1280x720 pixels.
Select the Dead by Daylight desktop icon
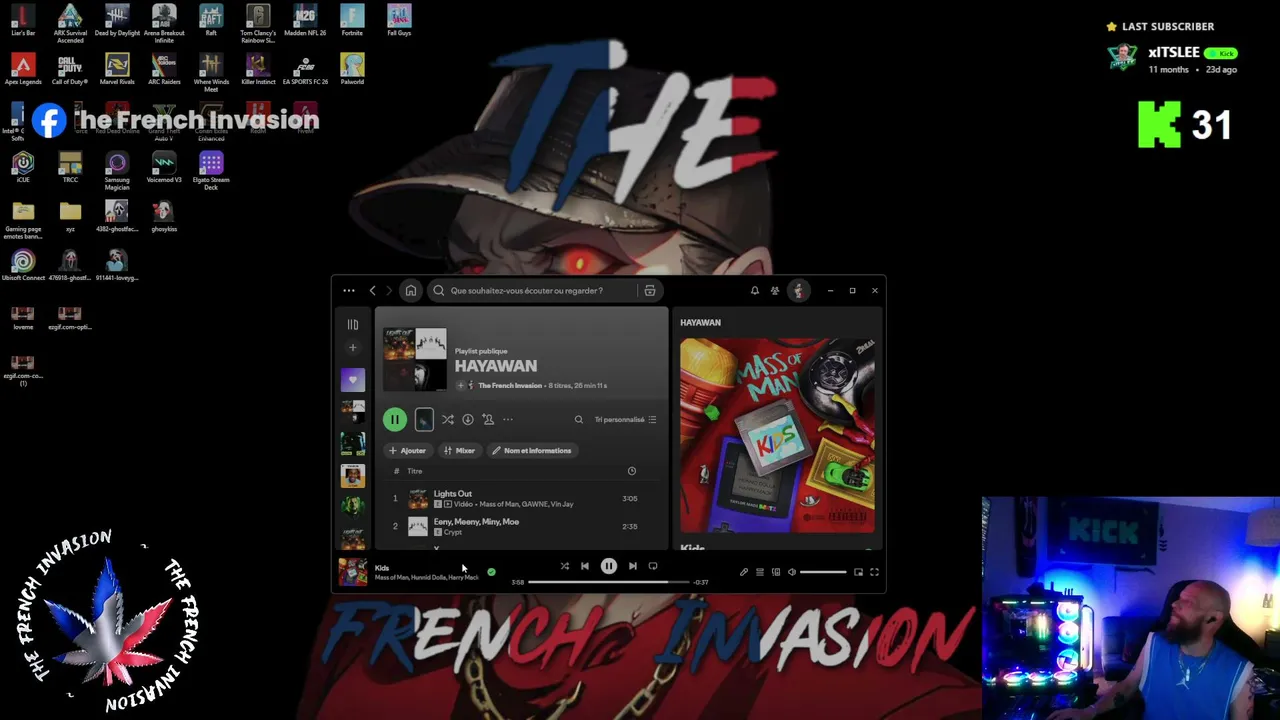coord(117,20)
